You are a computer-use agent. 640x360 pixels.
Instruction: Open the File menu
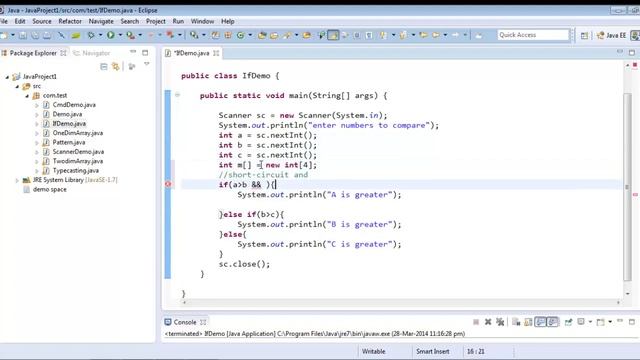point(4,21)
